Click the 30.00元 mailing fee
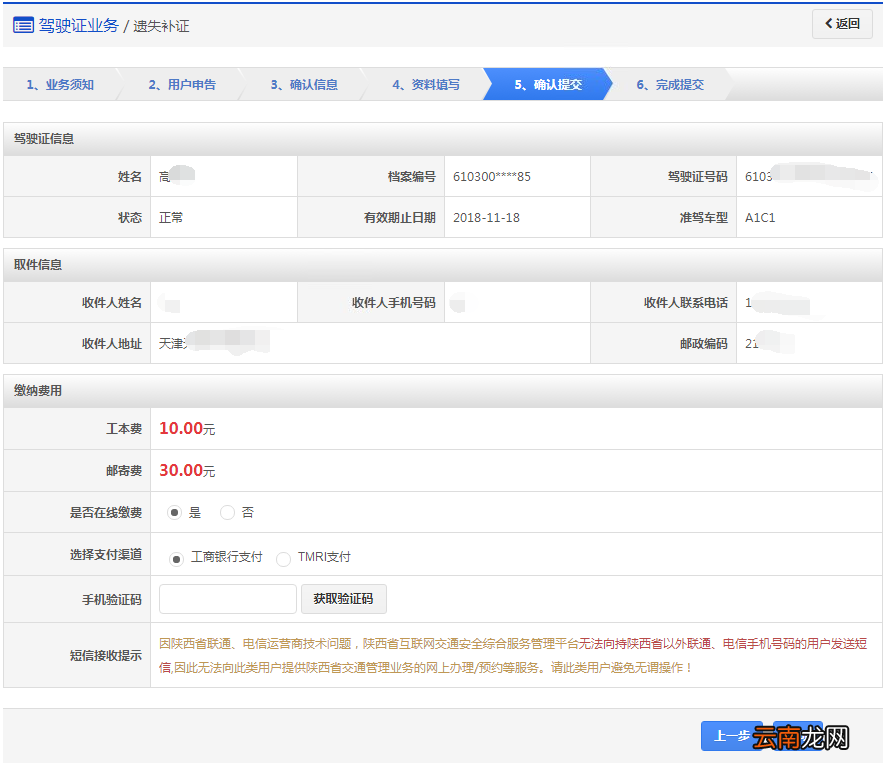Image resolution: width=886 pixels, height=766 pixels. pos(187,471)
